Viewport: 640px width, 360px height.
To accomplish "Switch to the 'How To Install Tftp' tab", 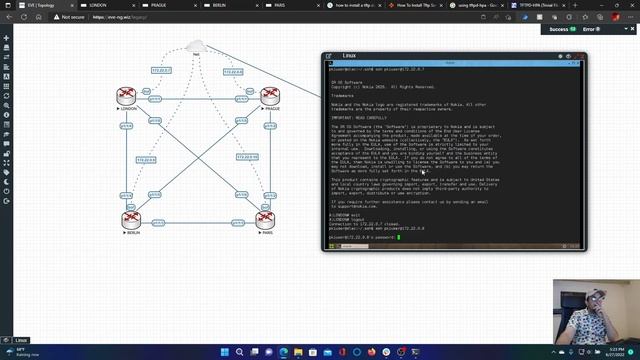I will [x=415, y=5].
